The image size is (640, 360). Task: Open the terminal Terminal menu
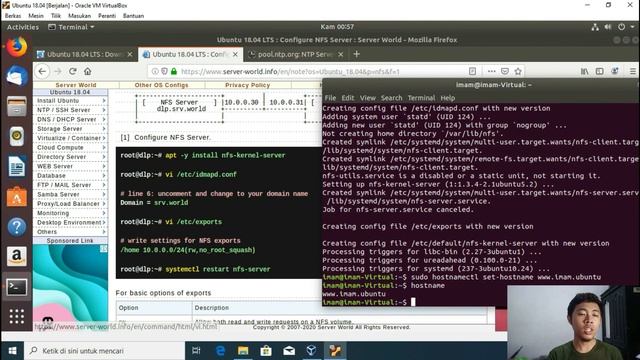pyautogui.click(x=421, y=98)
